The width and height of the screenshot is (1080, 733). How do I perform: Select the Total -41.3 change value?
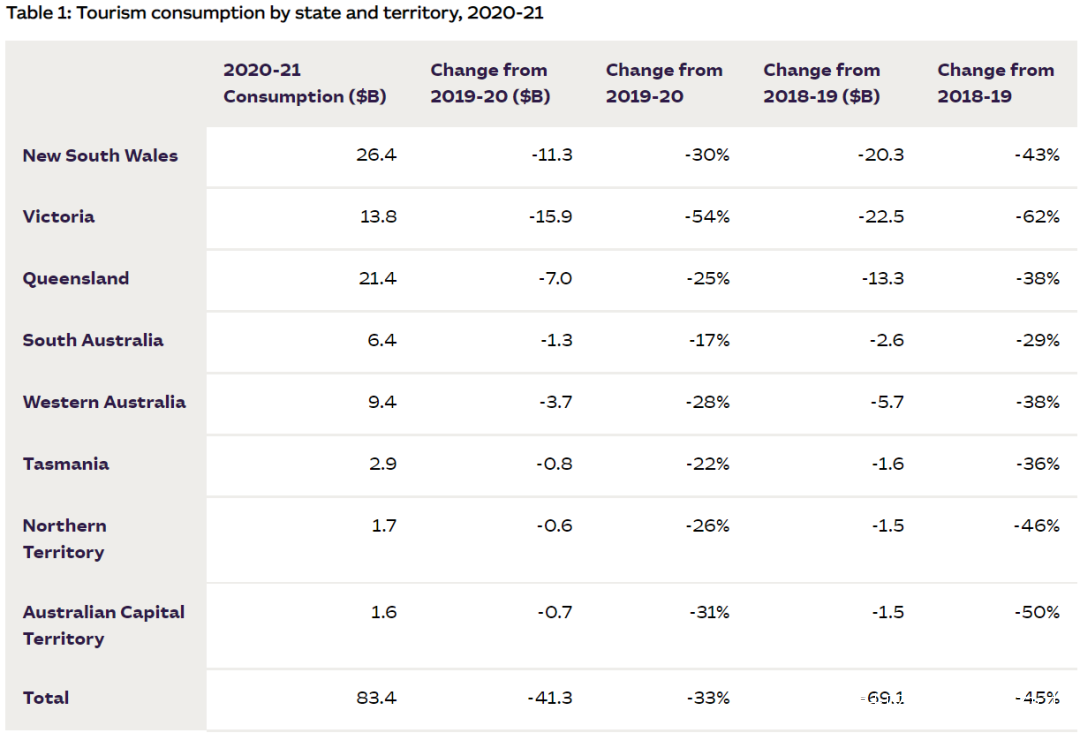[x=550, y=698]
